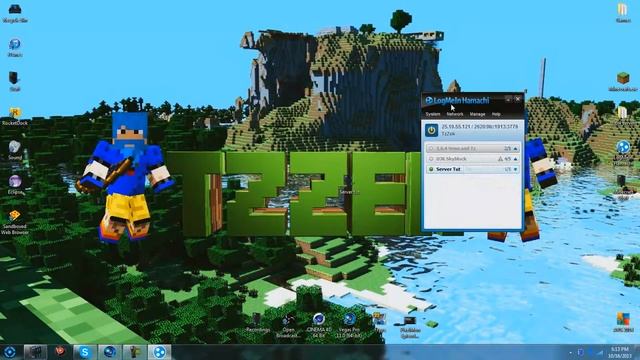The image size is (640, 360).
Task: Open Sound desktop icon
Action: coord(15,150)
